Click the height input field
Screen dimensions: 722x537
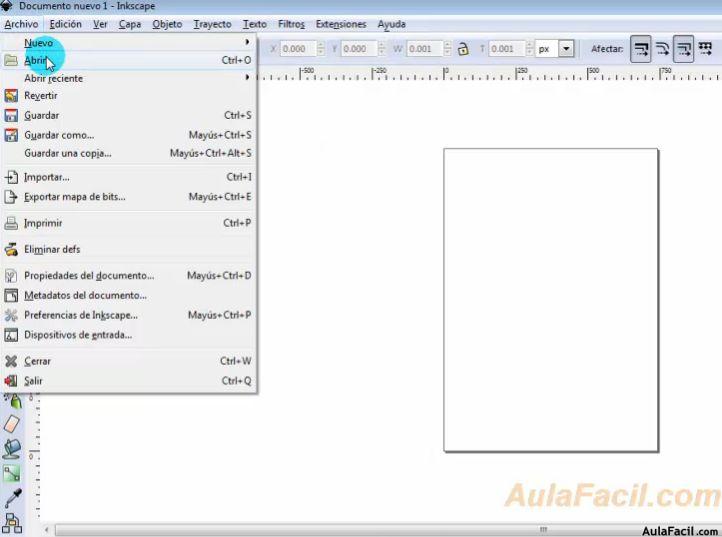coord(507,48)
